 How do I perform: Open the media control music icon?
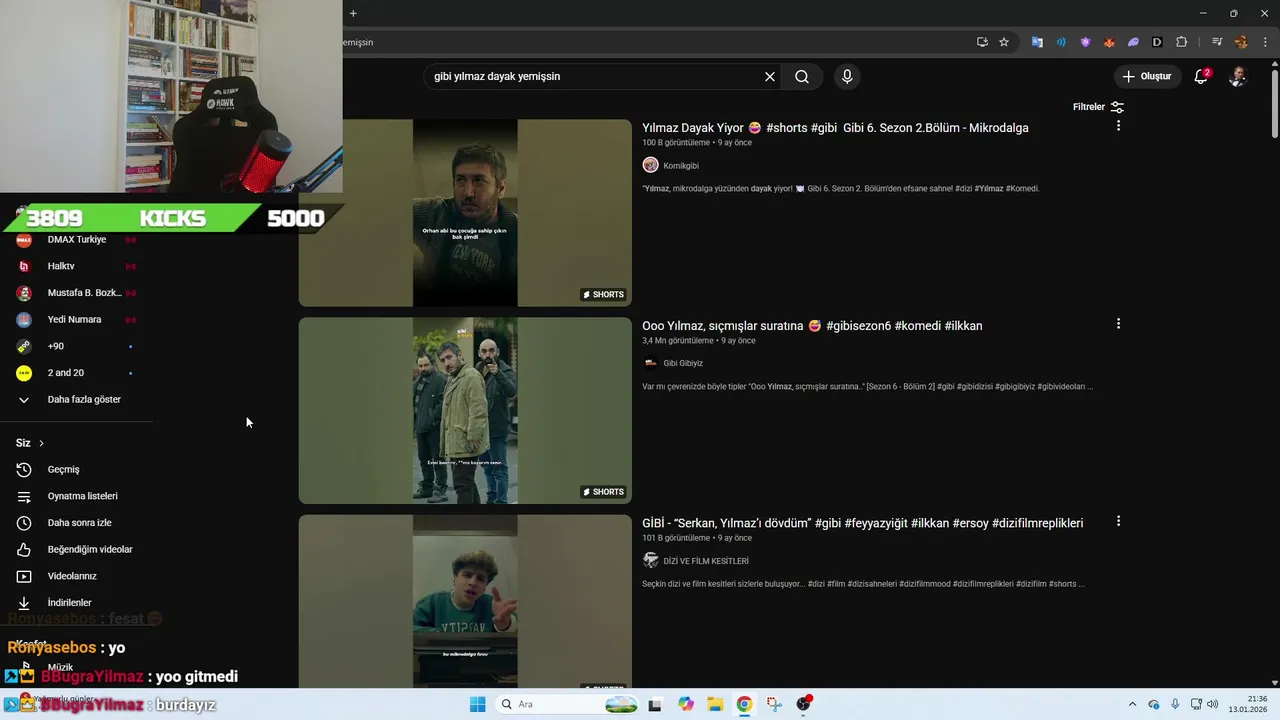pyautogui.click(x=1217, y=42)
